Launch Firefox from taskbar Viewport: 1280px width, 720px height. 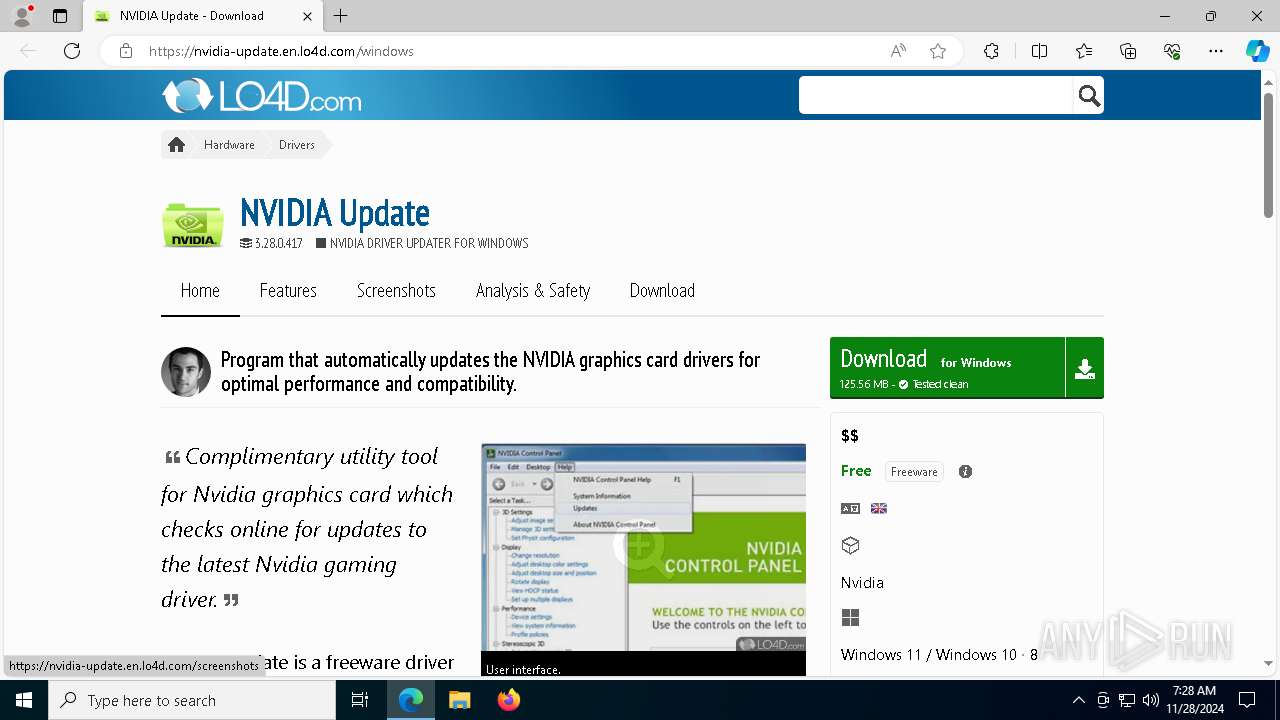[x=509, y=700]
